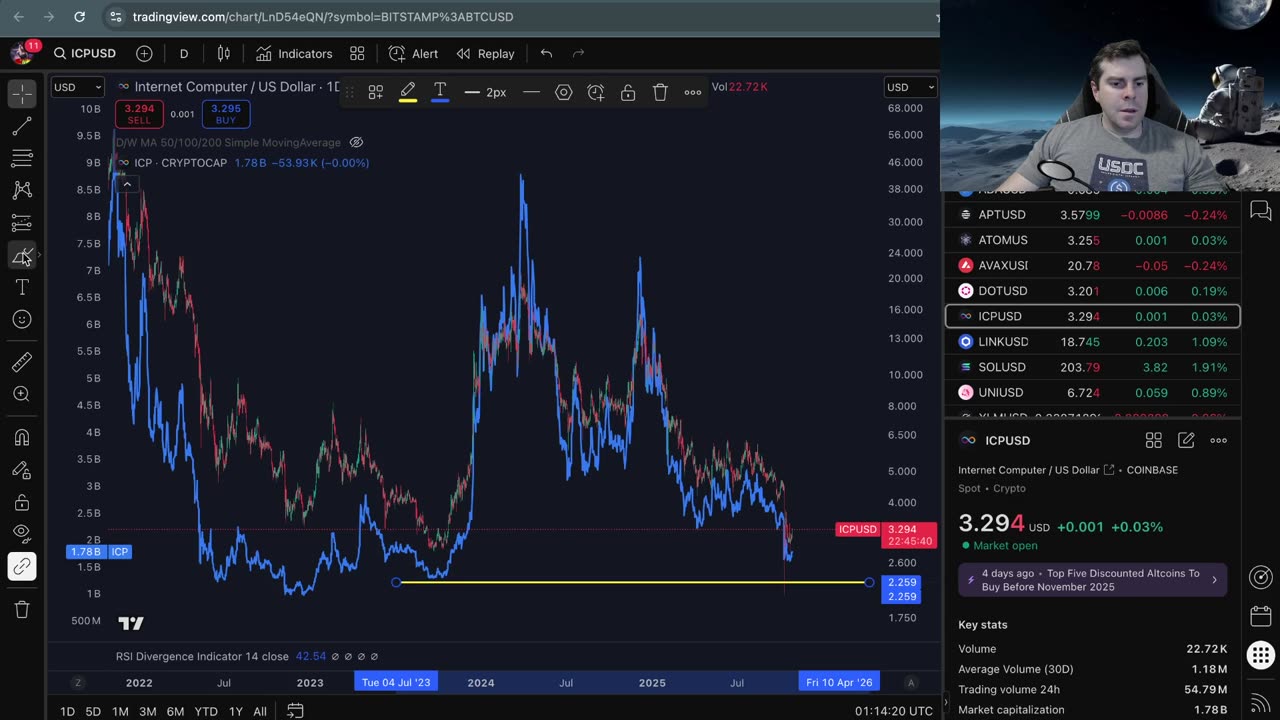
Task: Open the forecasting and measurement tools
Action: click(x=22, y=222)
